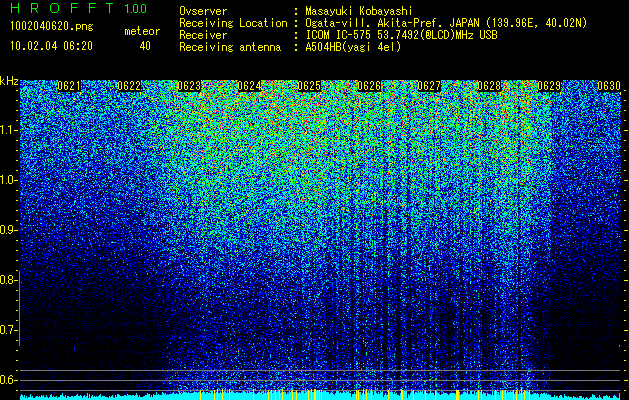Click the 0.9 kHz axis tick label
Viewport: 629px width, 400px height.
(x=9, y=230)
